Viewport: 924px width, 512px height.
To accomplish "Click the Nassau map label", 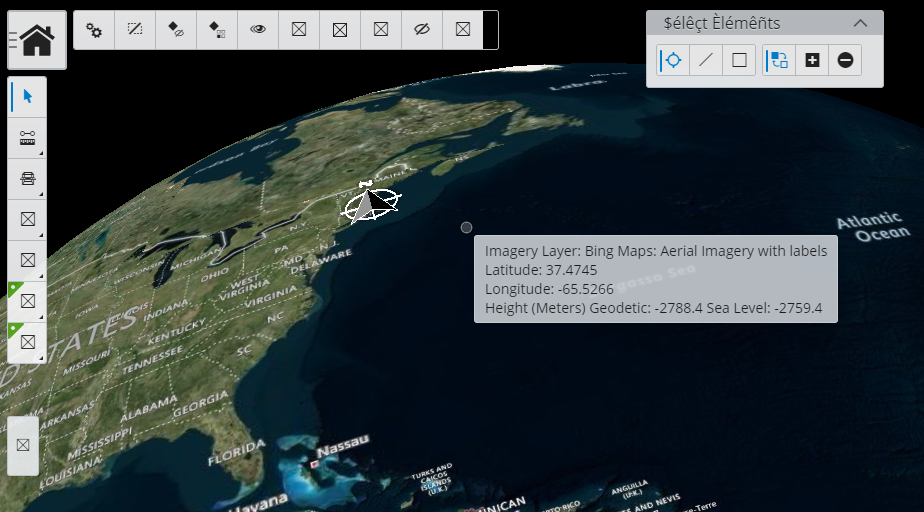I will [x=342, y=446].
